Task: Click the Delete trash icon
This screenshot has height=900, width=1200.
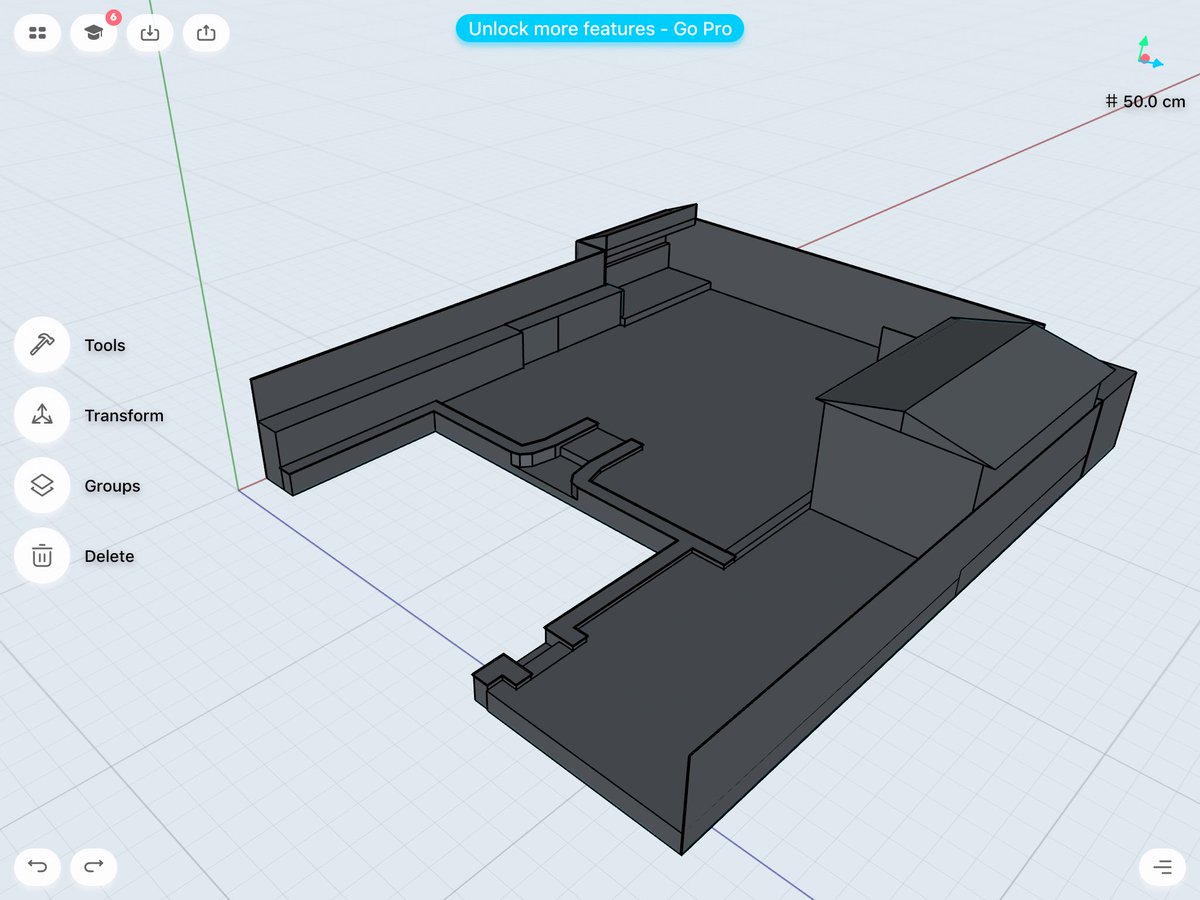Action: 42,556
